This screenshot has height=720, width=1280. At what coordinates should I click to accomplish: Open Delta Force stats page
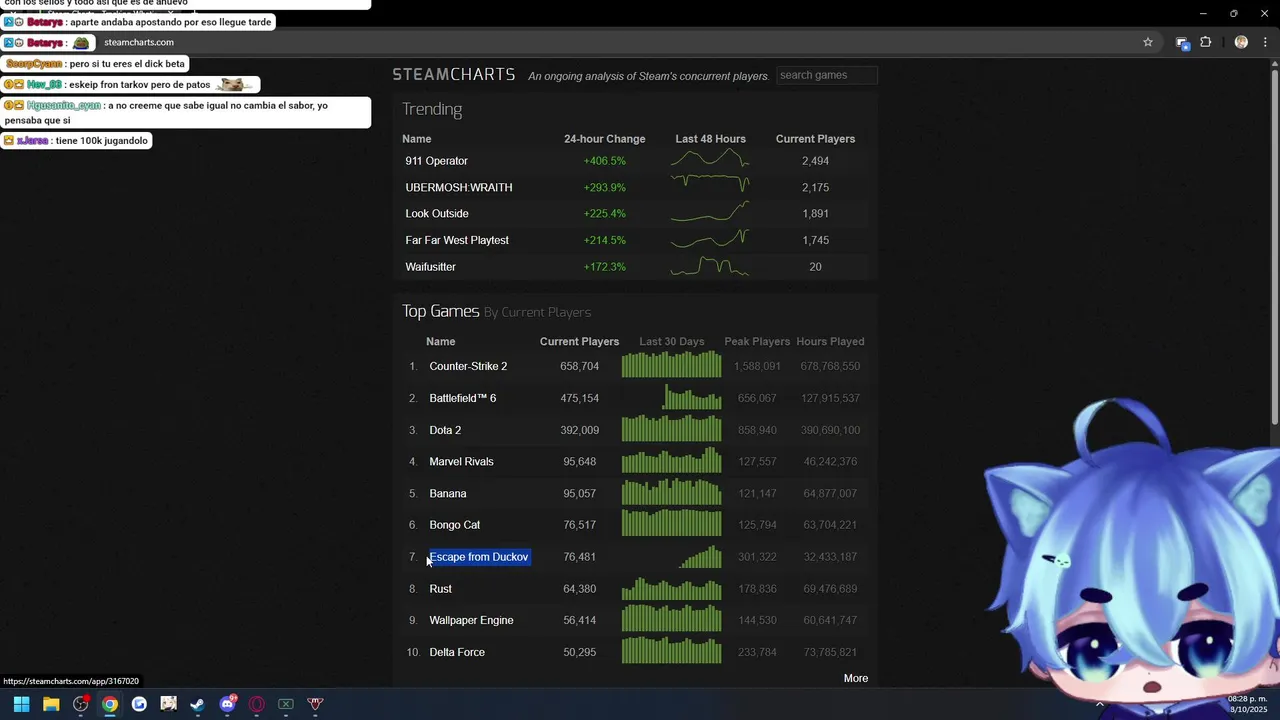pyautogui.click(x=457, y=652)
